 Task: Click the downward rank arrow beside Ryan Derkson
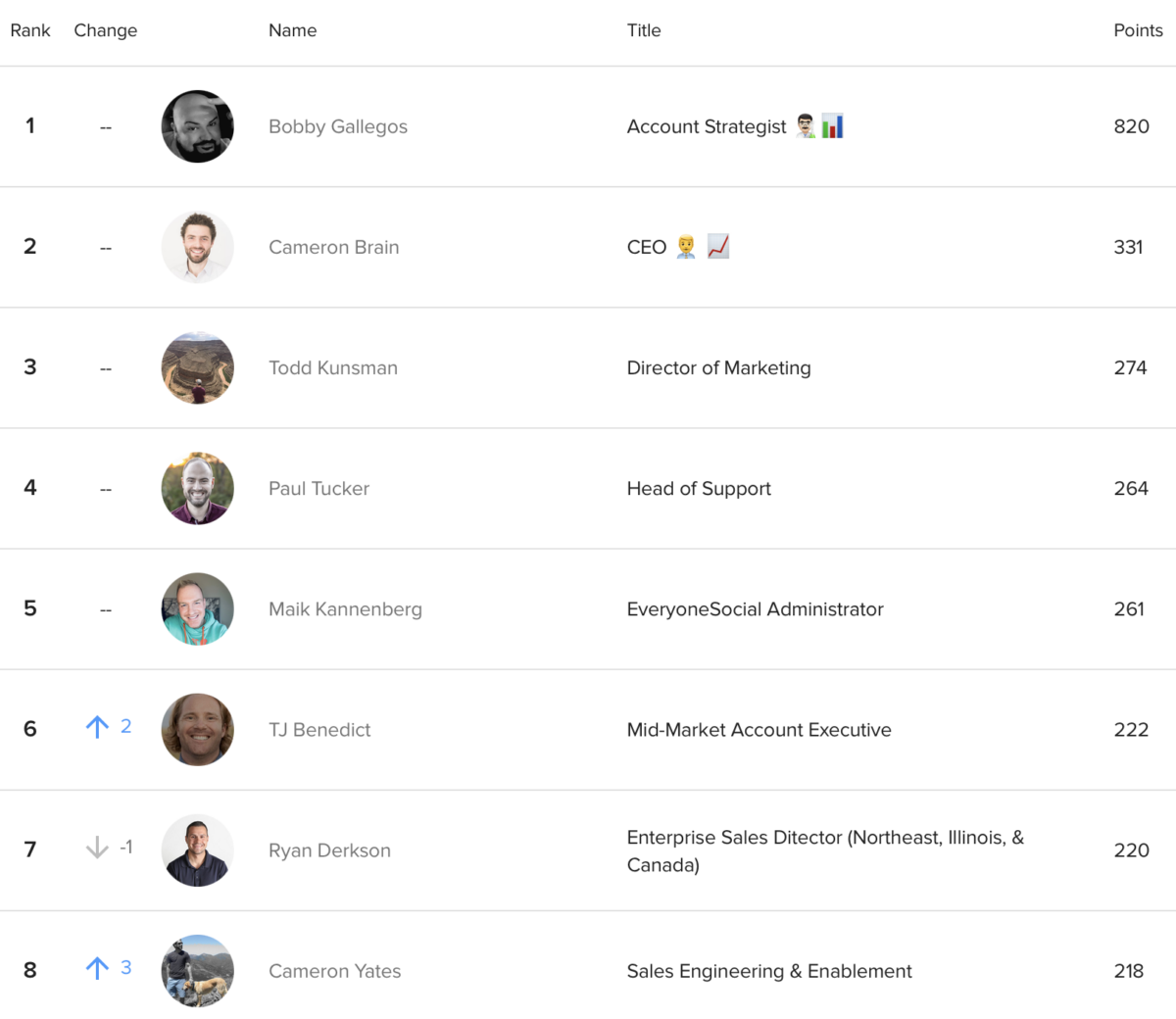click(97, 848)
